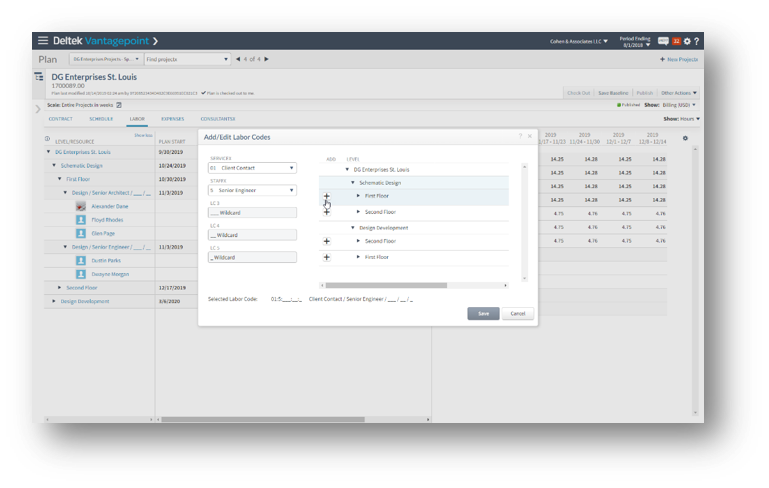Collapse First Floor in the plan grid
The width and height of the screenshot is (769, 488).
click(59, 179)
